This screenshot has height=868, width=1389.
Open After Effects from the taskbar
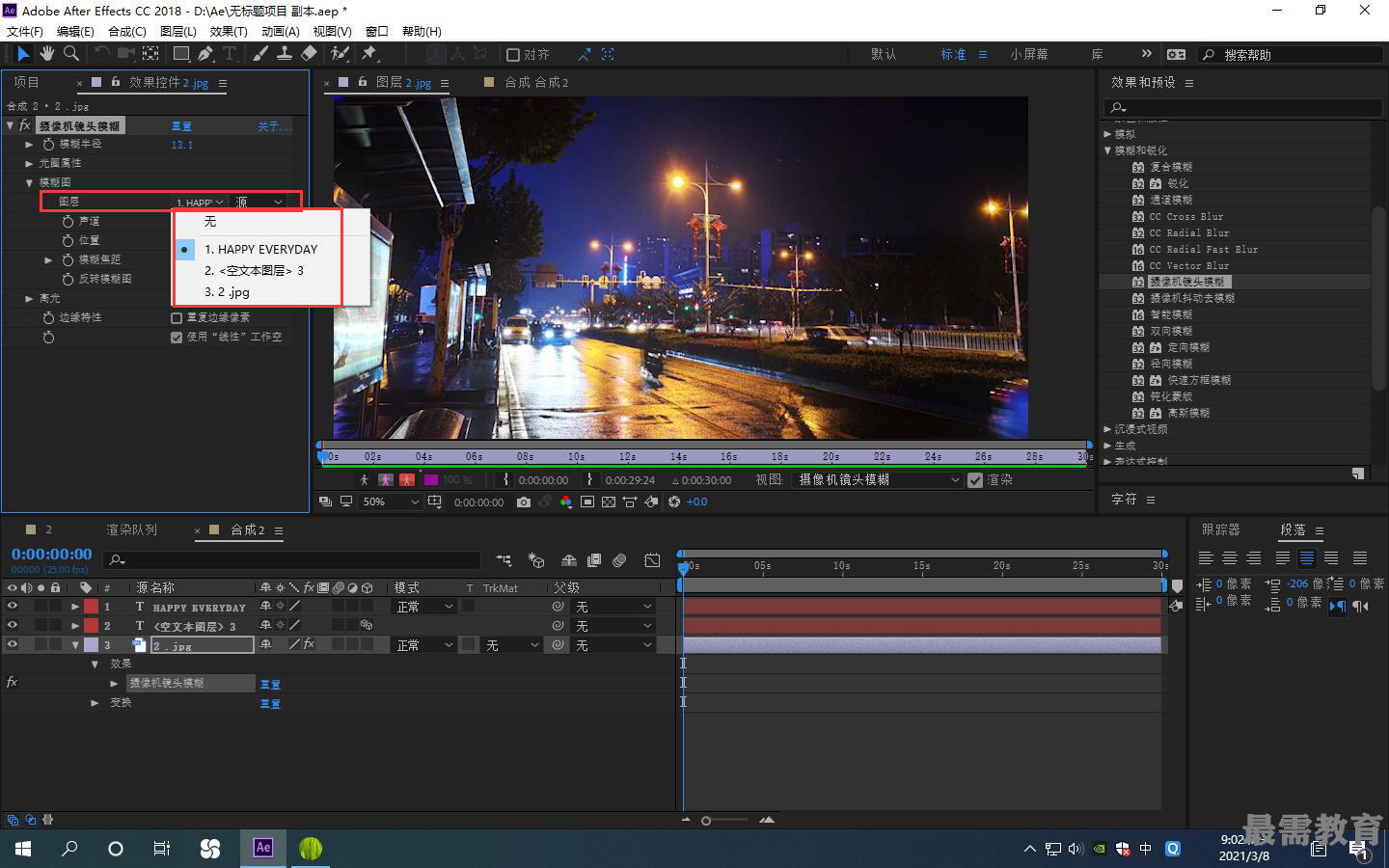[262, 848]
